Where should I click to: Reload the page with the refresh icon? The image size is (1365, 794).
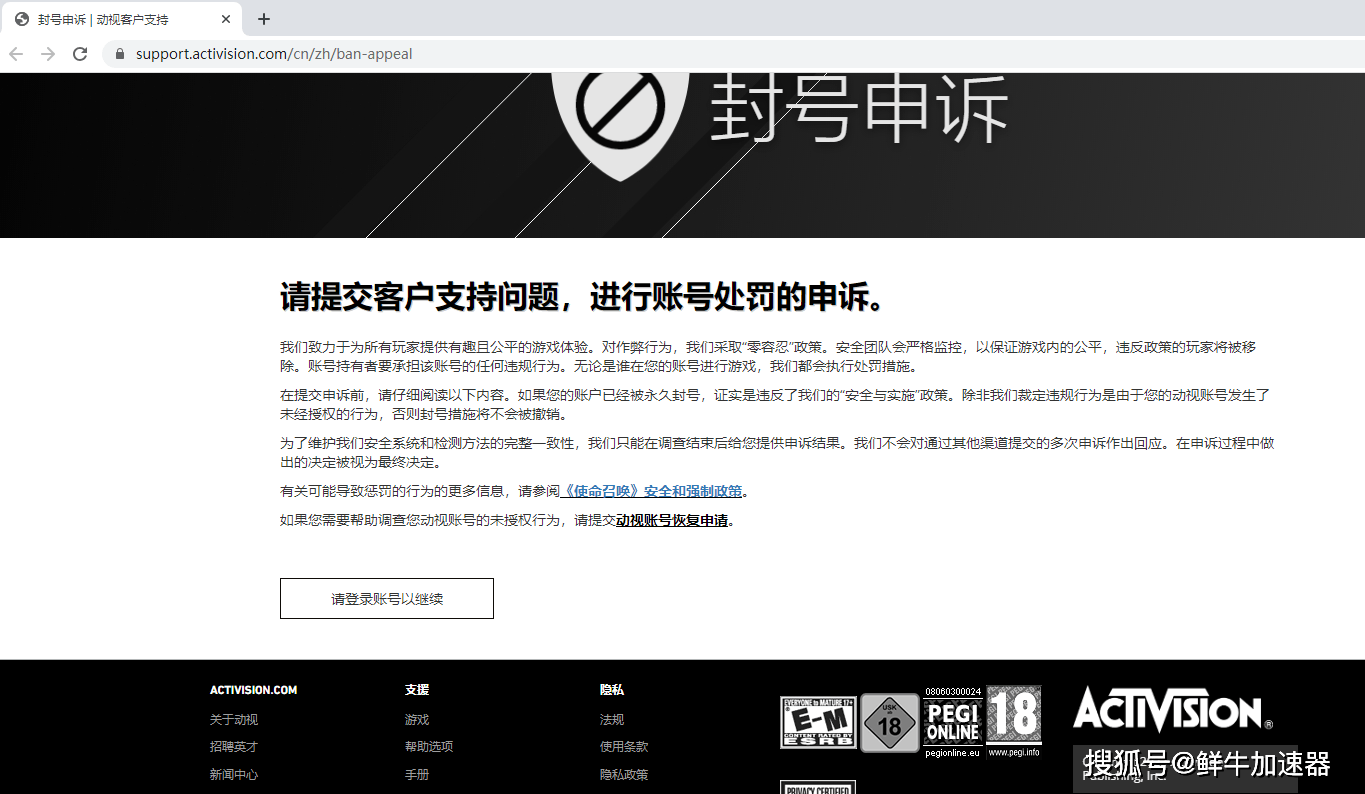[80, 54]
